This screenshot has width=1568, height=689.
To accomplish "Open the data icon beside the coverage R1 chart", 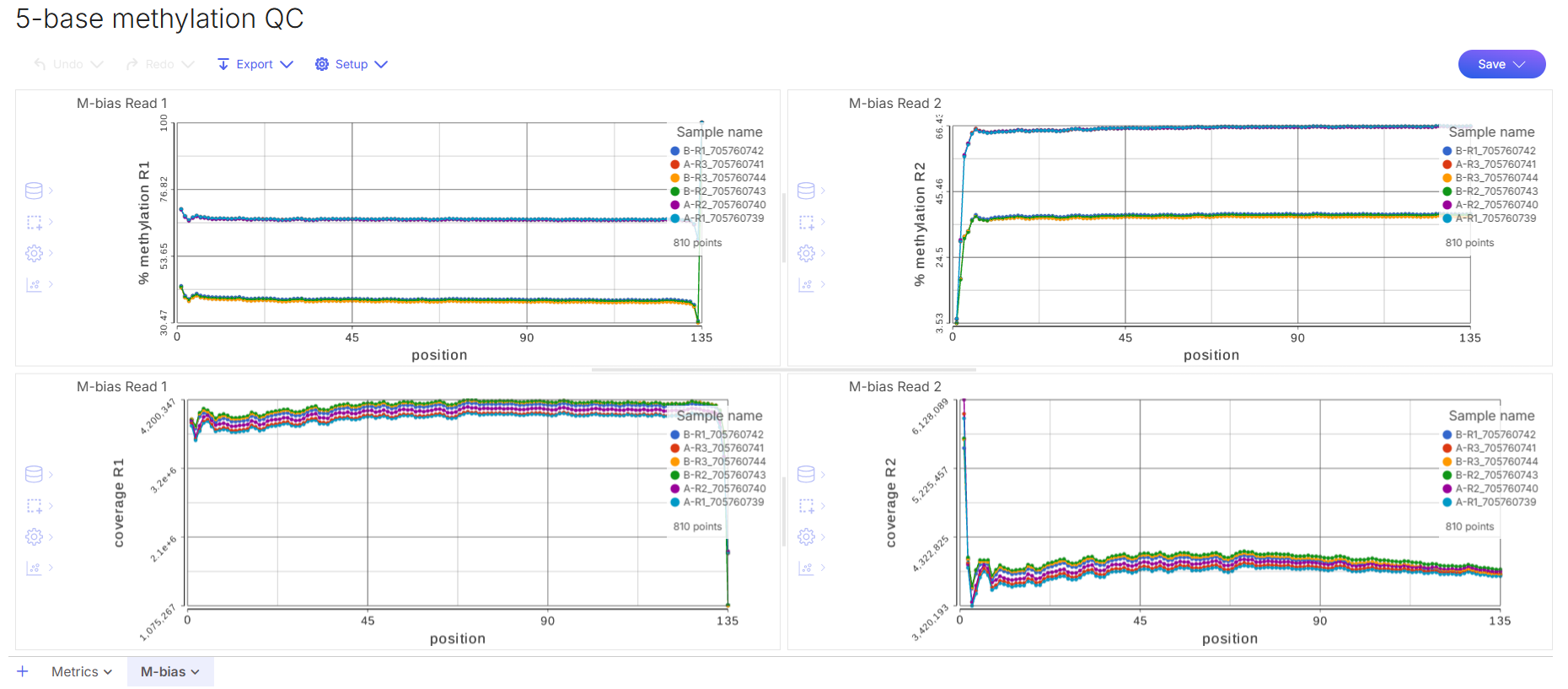I will click(34, 474).
